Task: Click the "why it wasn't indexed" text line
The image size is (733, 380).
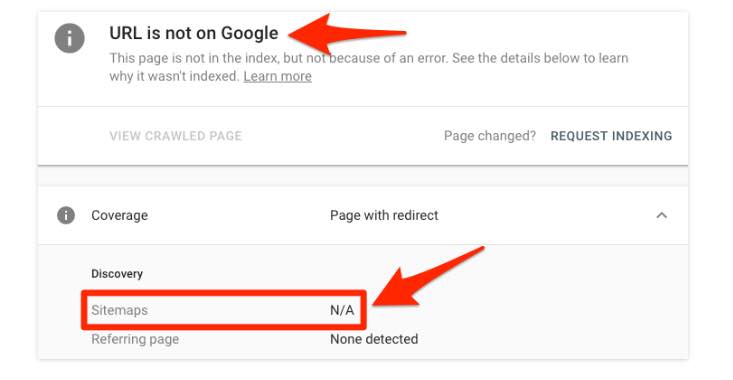Action: click(x=174, y=76)
